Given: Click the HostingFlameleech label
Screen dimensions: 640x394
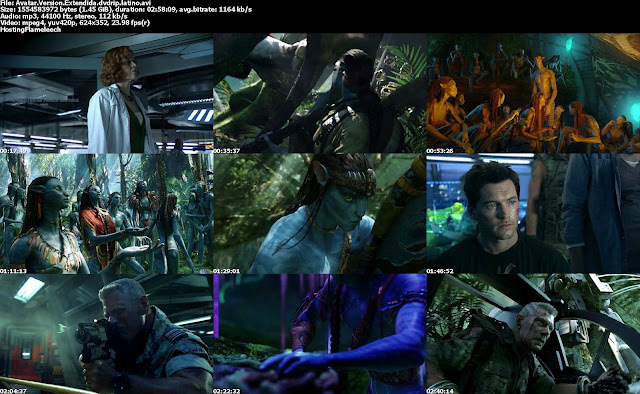Looking at the screenshot, I should [31, 29].
